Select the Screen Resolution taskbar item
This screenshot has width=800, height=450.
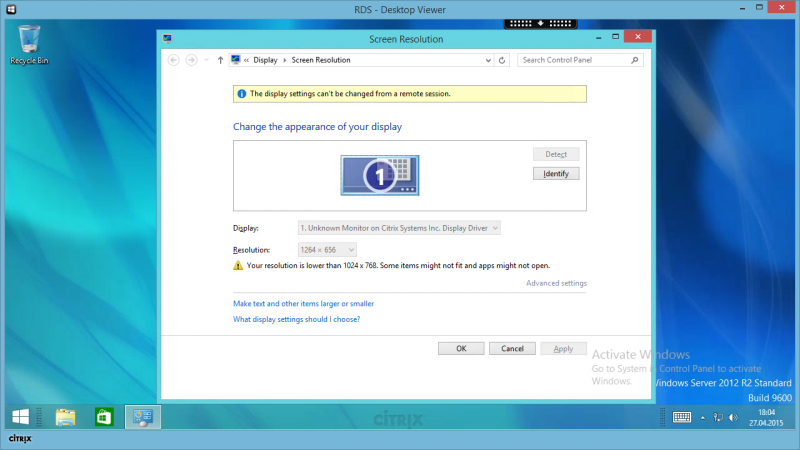coord(143,417)
